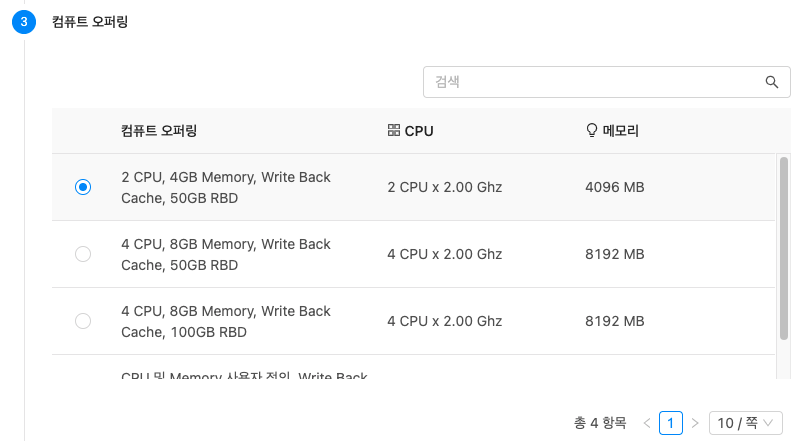Select the 2 CPU 4GB offering radio
The image size is (805, 447).
click(x=83, y=187)
